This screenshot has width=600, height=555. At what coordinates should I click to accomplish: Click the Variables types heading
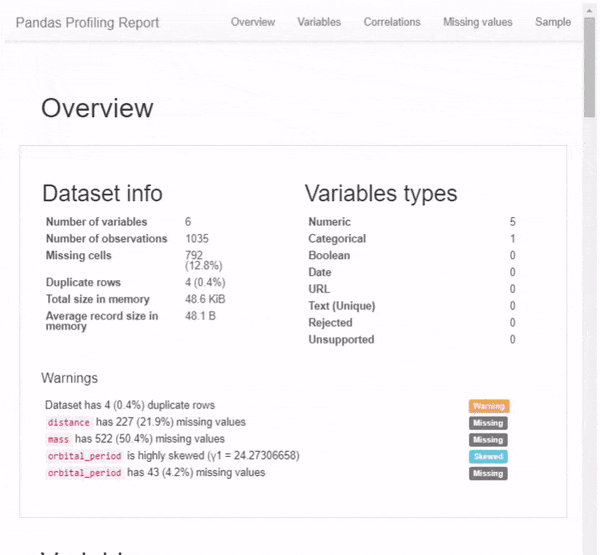tap(381, 193)
